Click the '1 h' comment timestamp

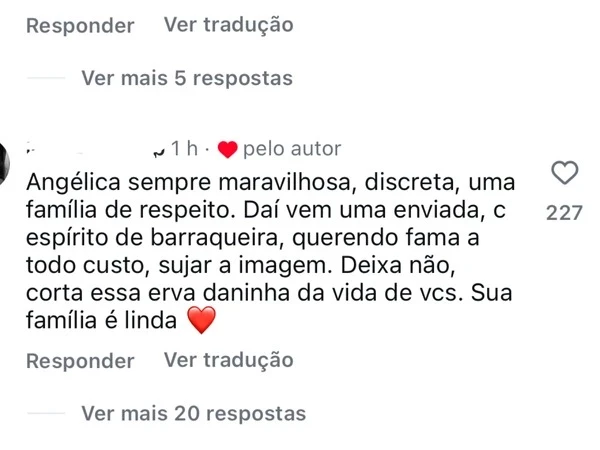pos(183,149)
